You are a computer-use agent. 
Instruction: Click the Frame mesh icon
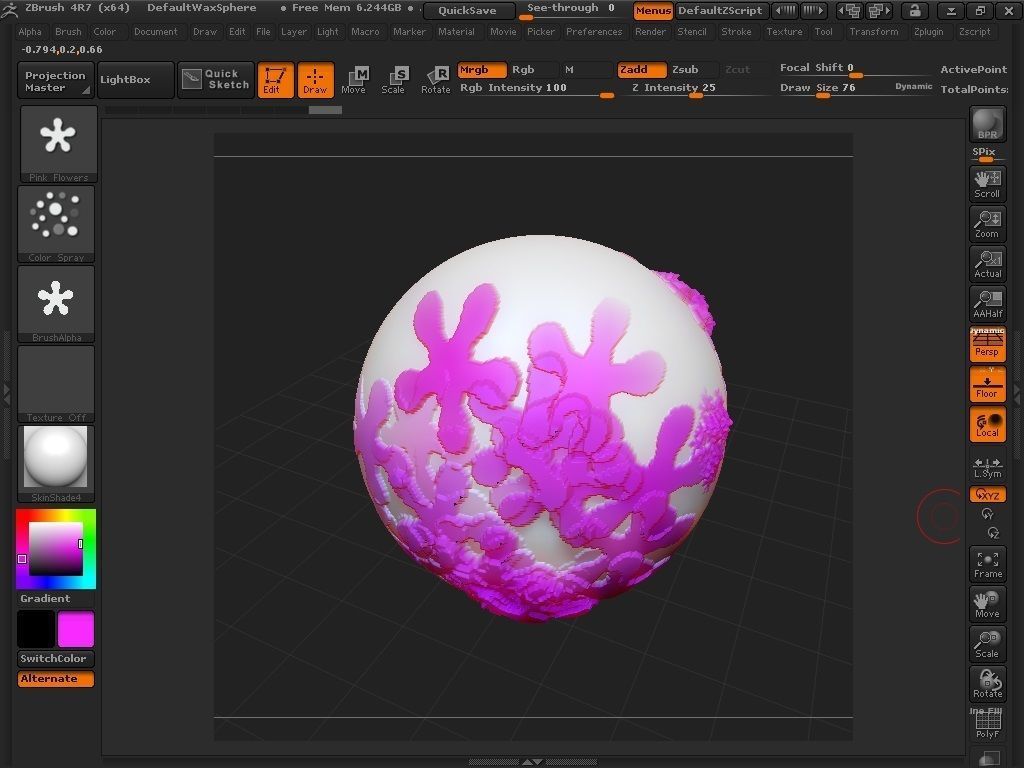987,565
